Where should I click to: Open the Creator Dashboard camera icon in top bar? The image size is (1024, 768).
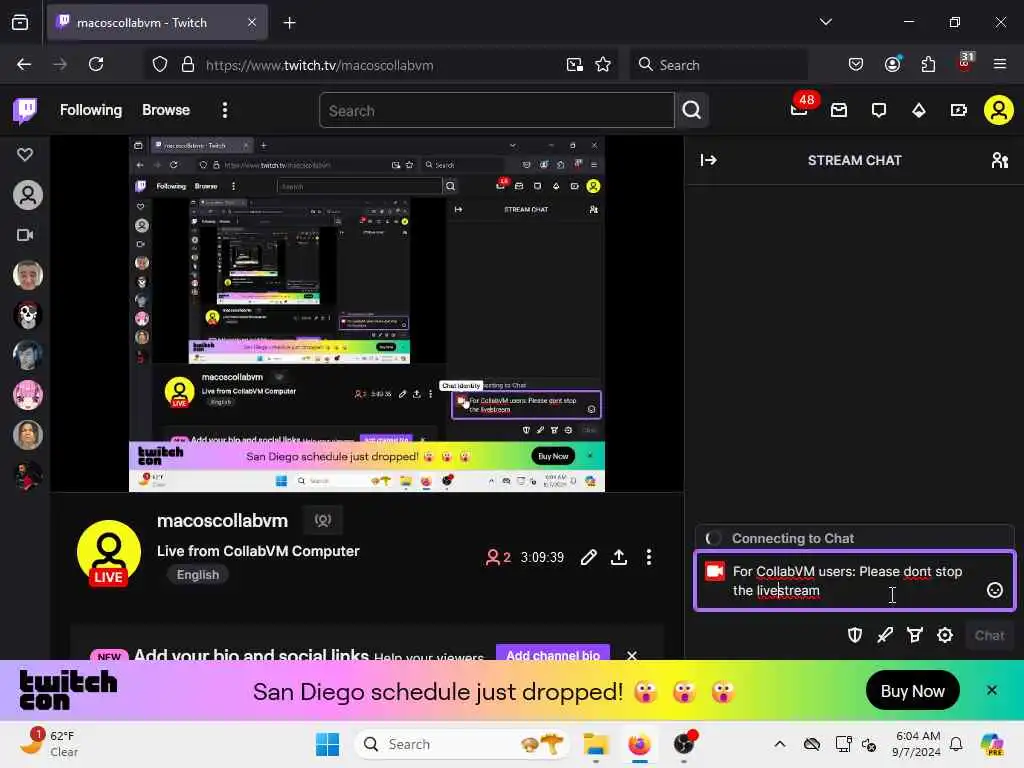[958, 110]
